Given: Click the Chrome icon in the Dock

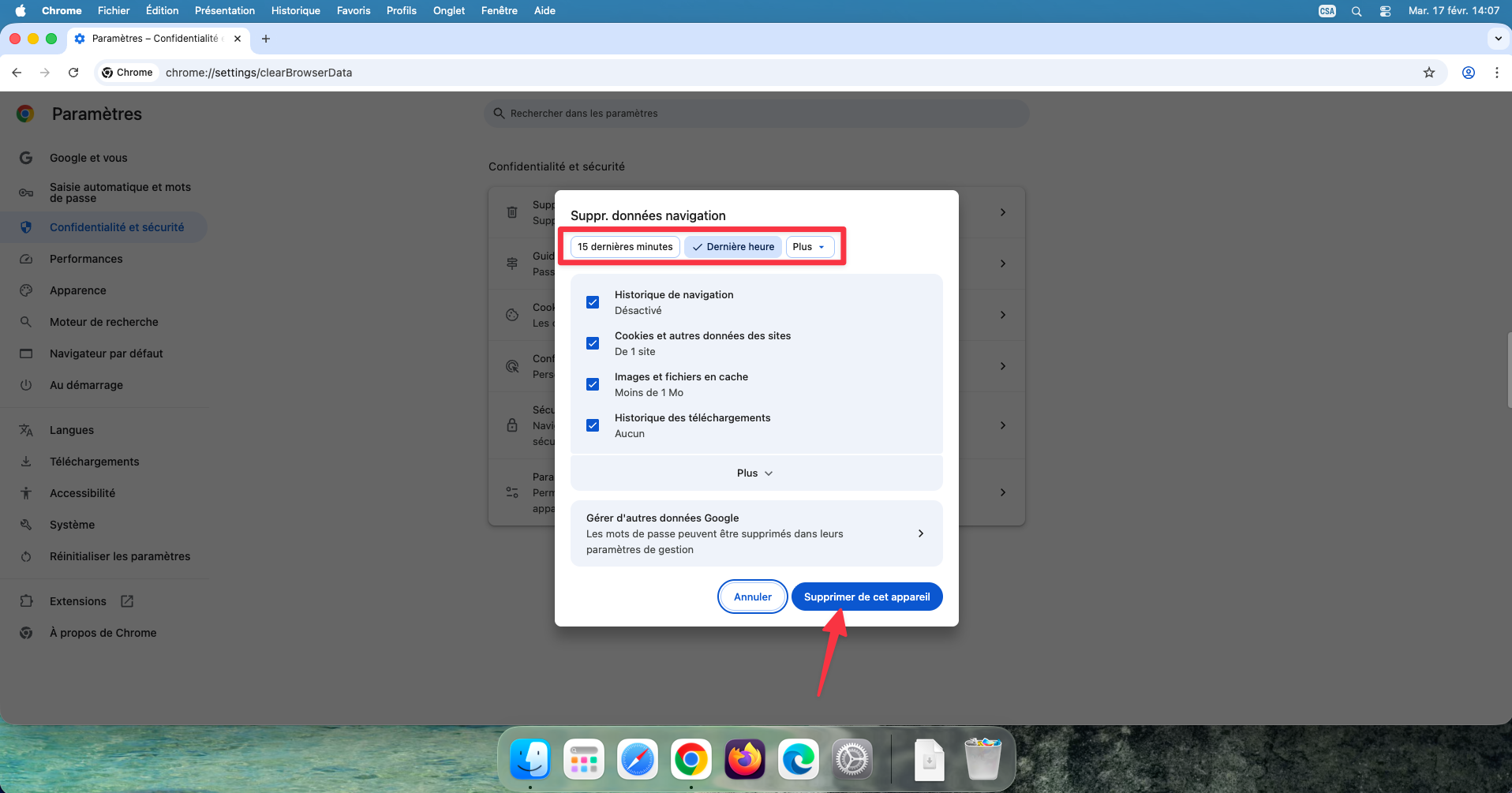Looking at the screenshot, I should pyautogui.click(x=691, y=760).
